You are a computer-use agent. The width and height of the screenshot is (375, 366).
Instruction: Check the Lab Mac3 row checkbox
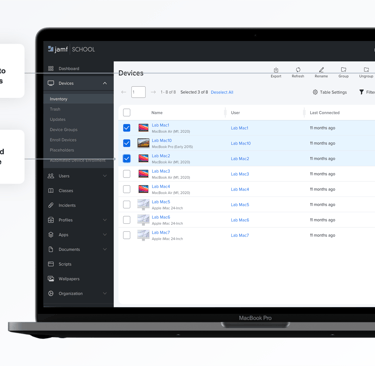(x=127, y=174)
